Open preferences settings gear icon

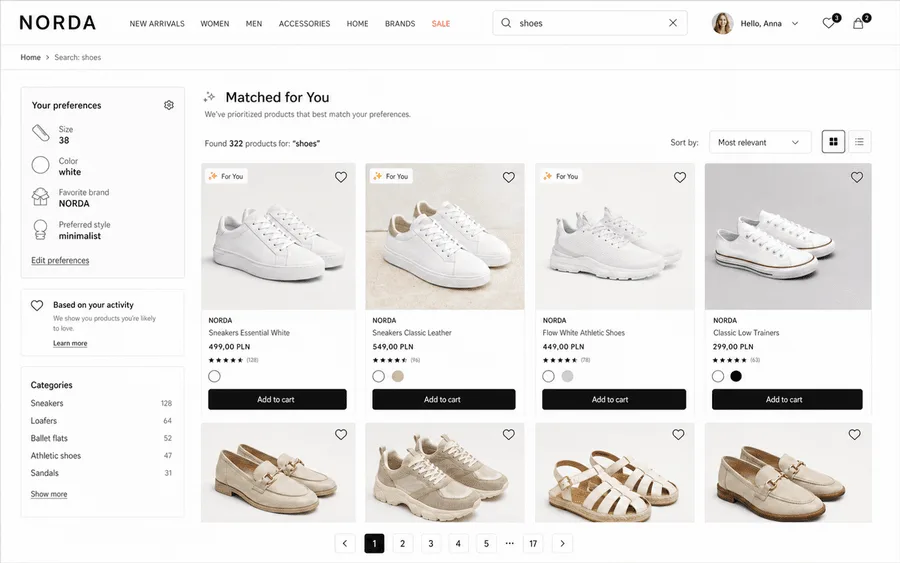(x=169, y=105)
